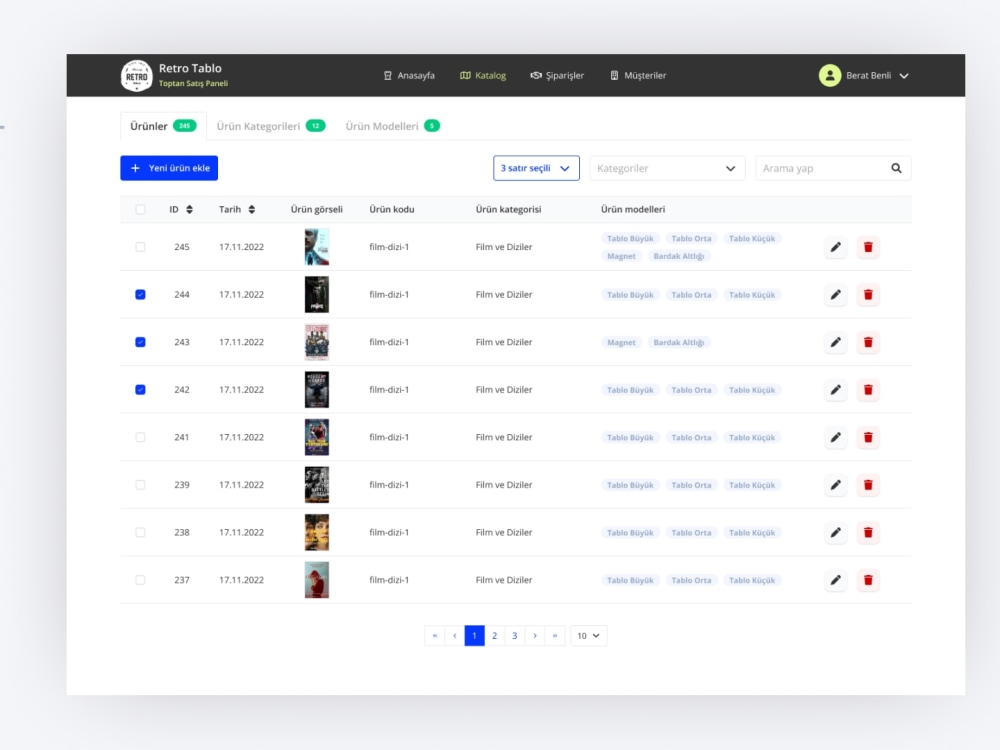The width and height of the screenshot is (1000, 750).
Task: Open the page size 10 dropdown
Action: click(x=589, y=636)
